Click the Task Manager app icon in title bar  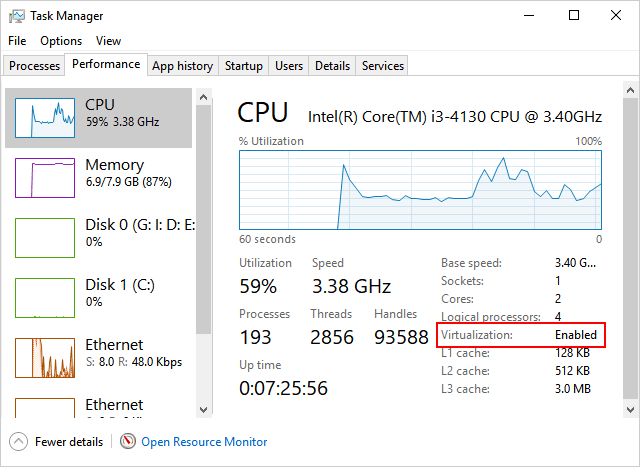pos(17,16)
